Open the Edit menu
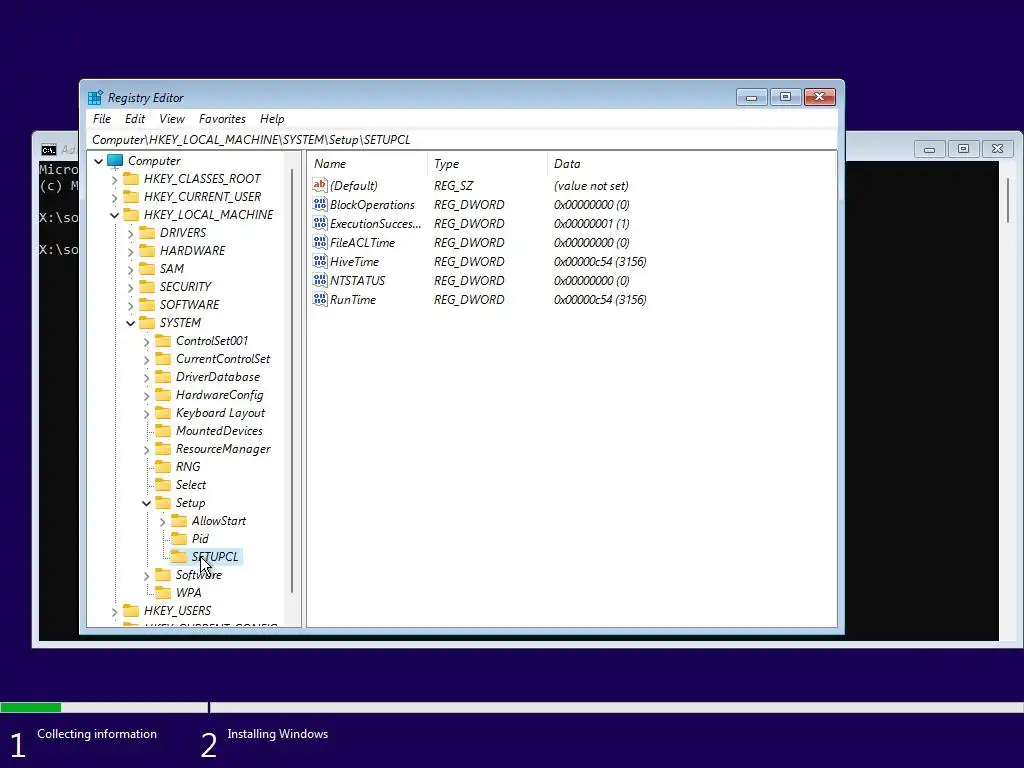The image size is (1024, 768). coord(135,119)
